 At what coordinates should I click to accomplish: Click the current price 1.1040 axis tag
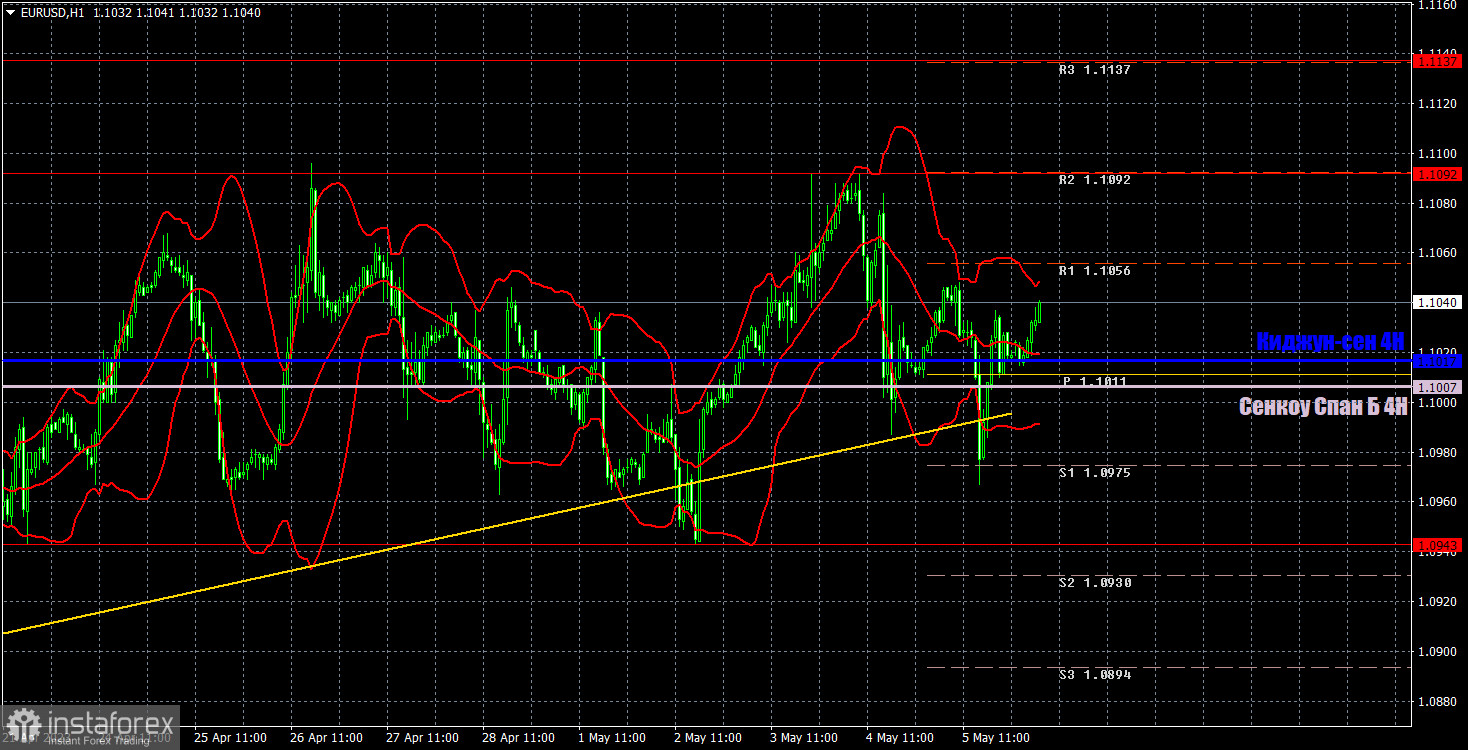[1439, 302]
